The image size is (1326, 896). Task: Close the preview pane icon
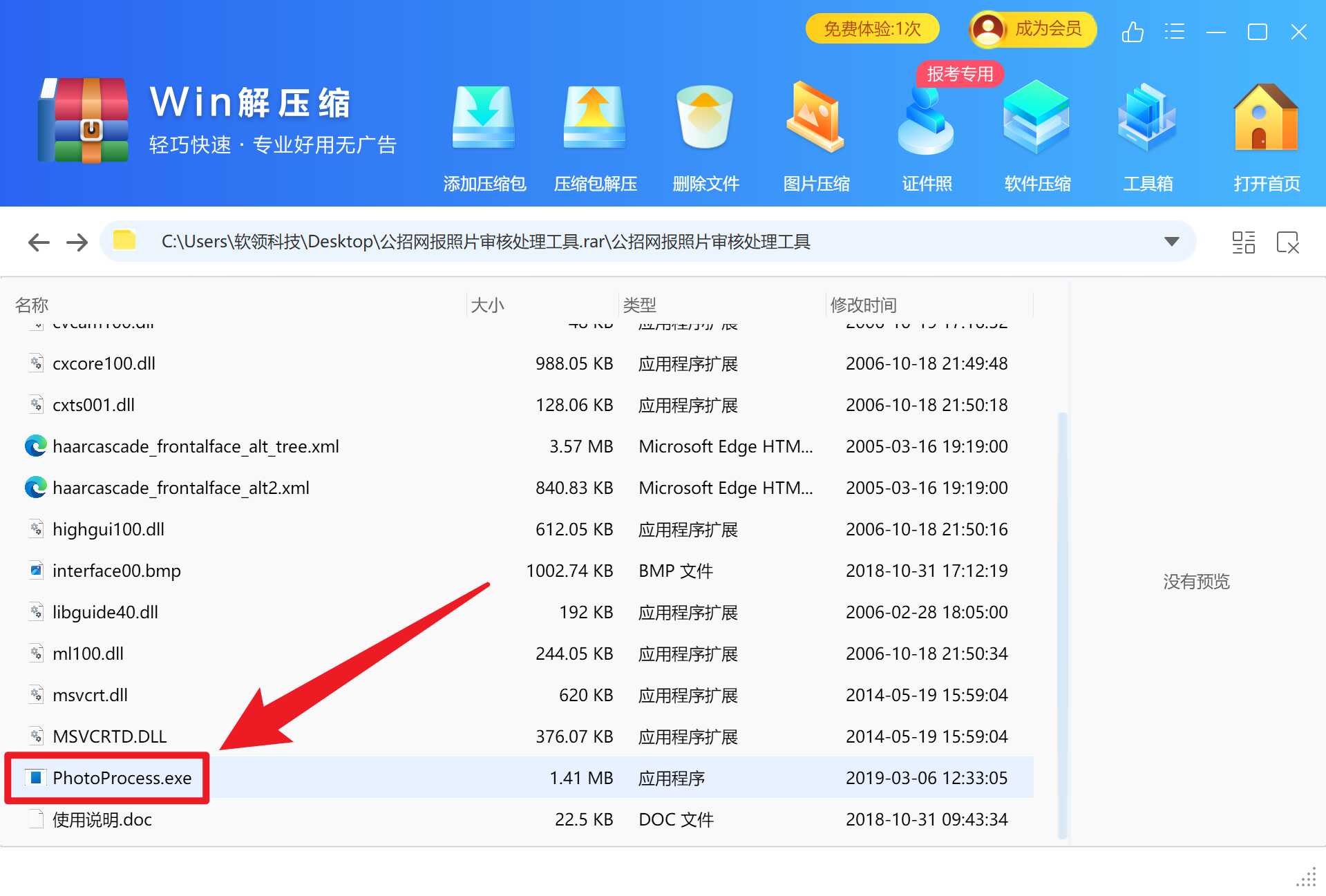point(1288,242)
